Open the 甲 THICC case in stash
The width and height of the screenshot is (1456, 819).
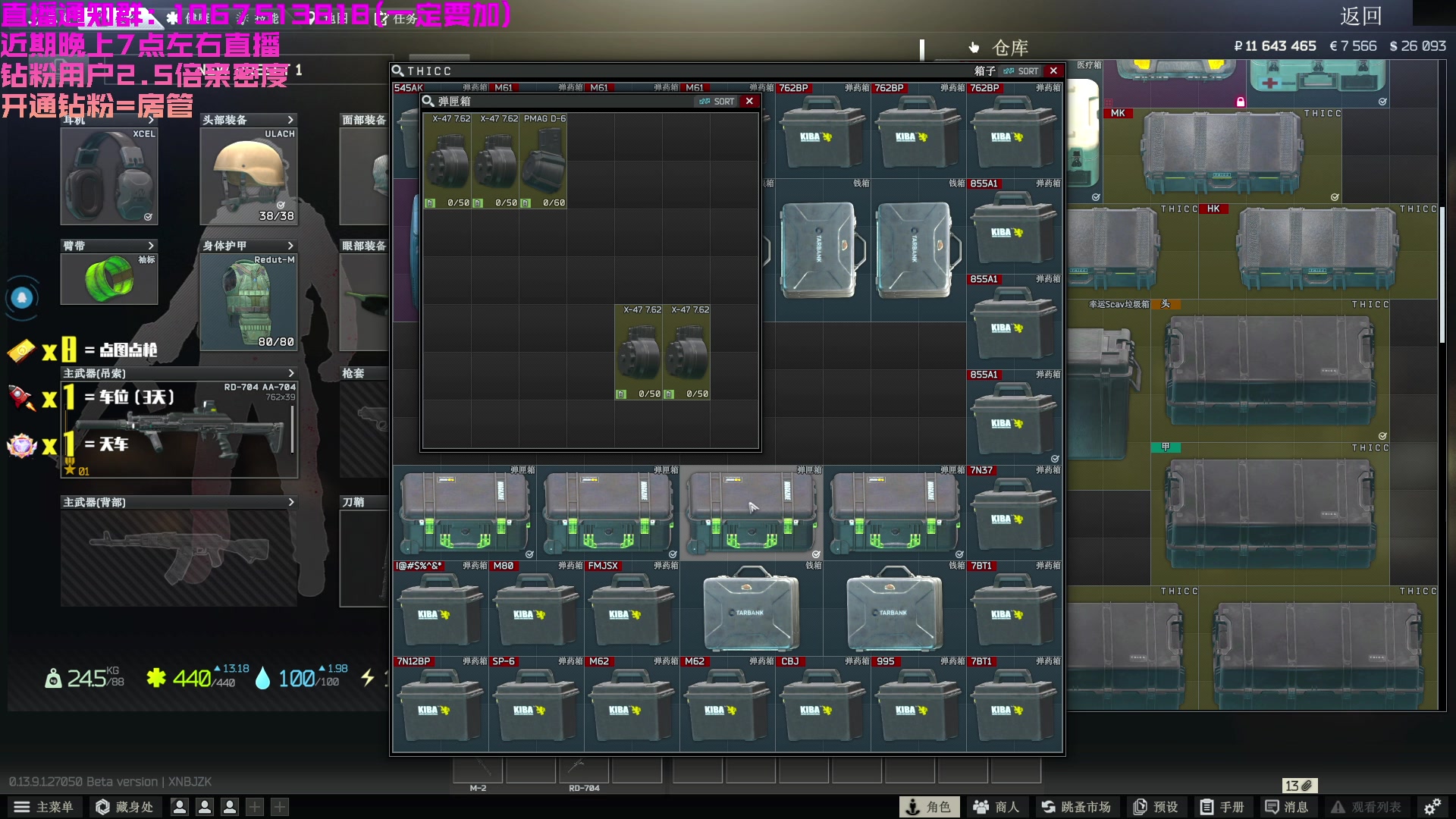pos(1270,514)
